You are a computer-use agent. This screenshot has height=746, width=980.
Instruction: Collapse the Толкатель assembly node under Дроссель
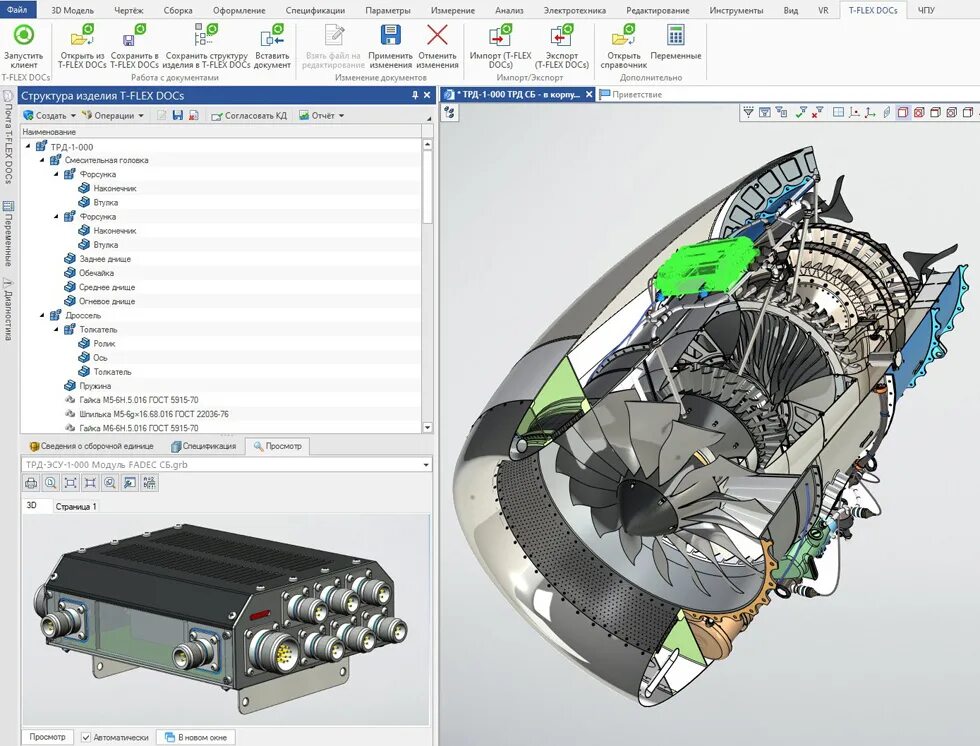[56, 329]
